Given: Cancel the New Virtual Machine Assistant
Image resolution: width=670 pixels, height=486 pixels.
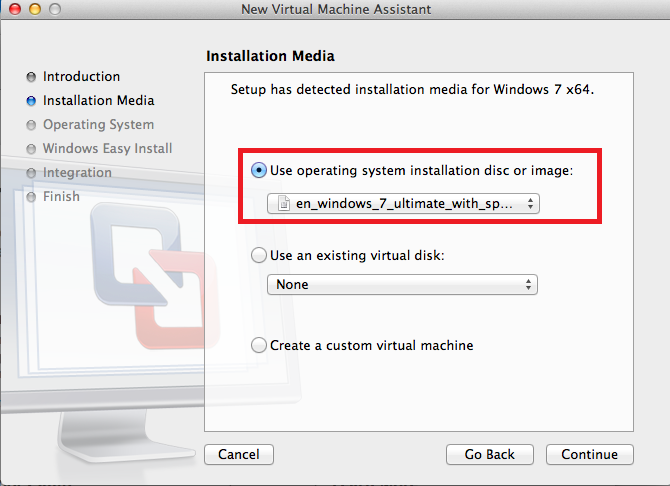Looking at the screenshot, I should [x=239, y=454].
